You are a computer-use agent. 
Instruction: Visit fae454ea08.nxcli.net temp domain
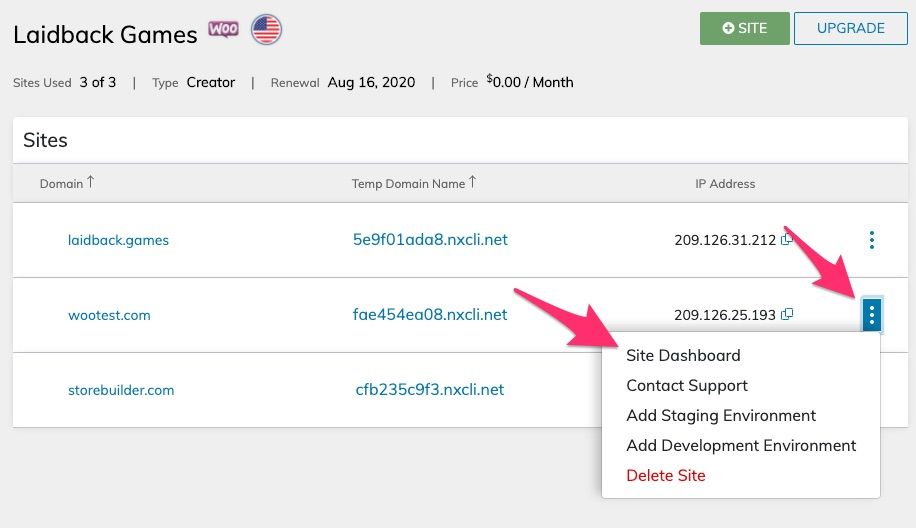[430, 314]
